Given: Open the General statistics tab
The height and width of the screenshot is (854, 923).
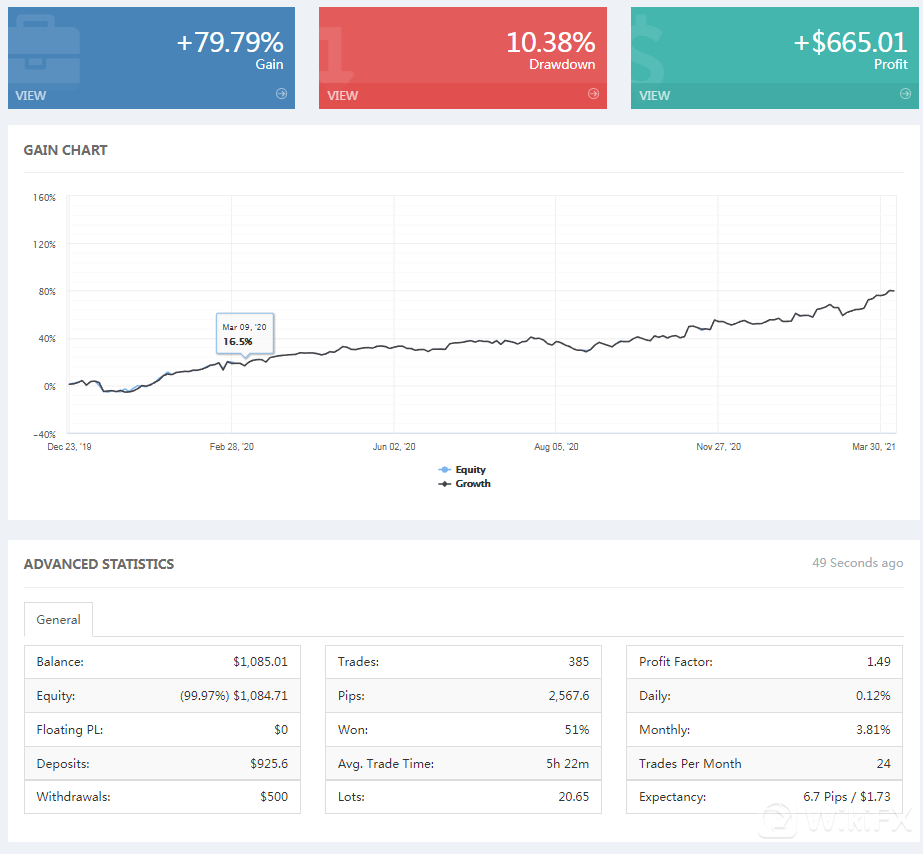Looking at the screenshot, I should [58, 620].
